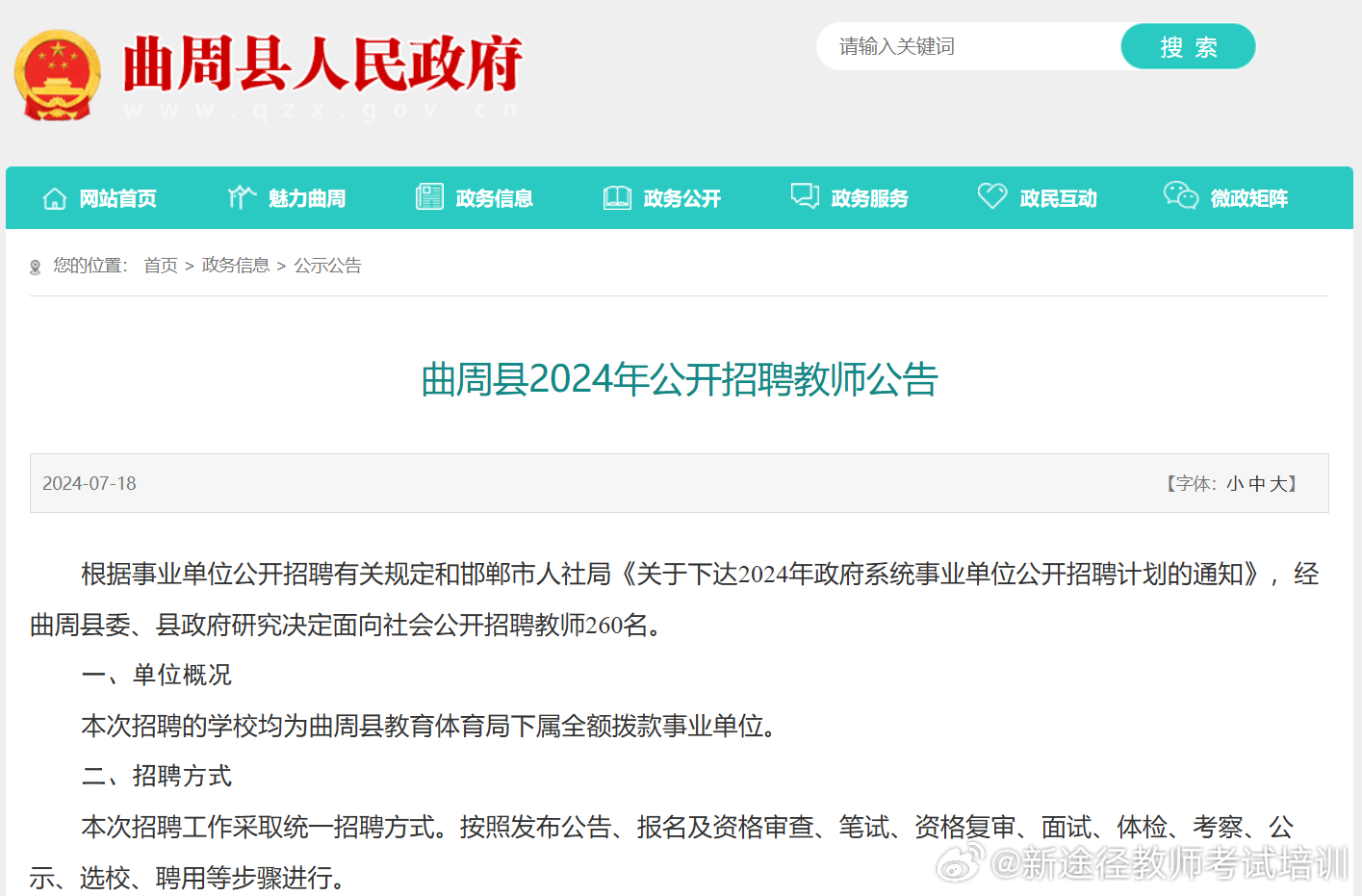Click the 曲周县人民政府 site title

click(x=322, y=64)
